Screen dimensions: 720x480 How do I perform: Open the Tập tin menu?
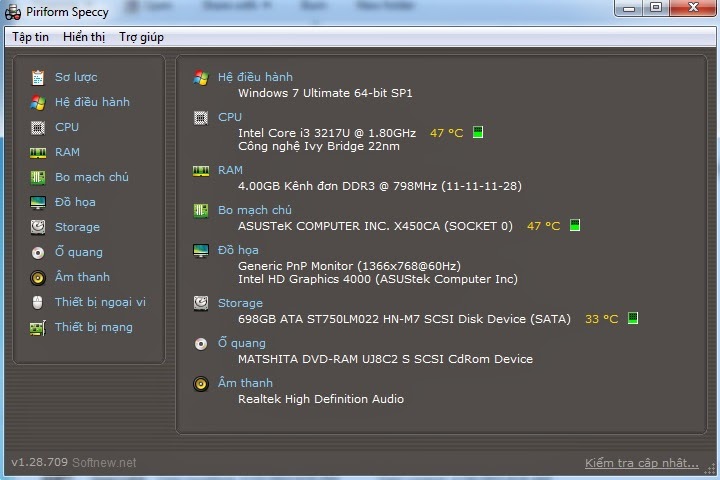click(x=30, y=37)
